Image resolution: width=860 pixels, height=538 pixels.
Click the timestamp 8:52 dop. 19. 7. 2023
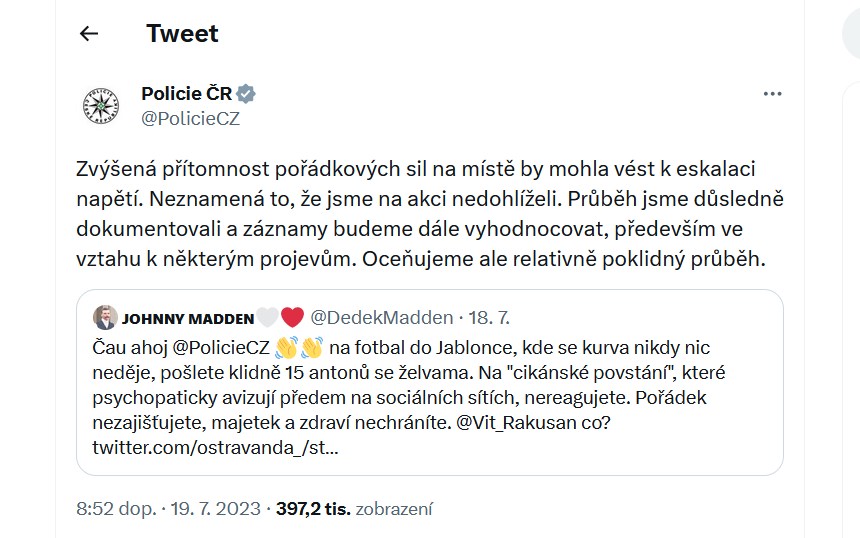(x=168, y=509)
